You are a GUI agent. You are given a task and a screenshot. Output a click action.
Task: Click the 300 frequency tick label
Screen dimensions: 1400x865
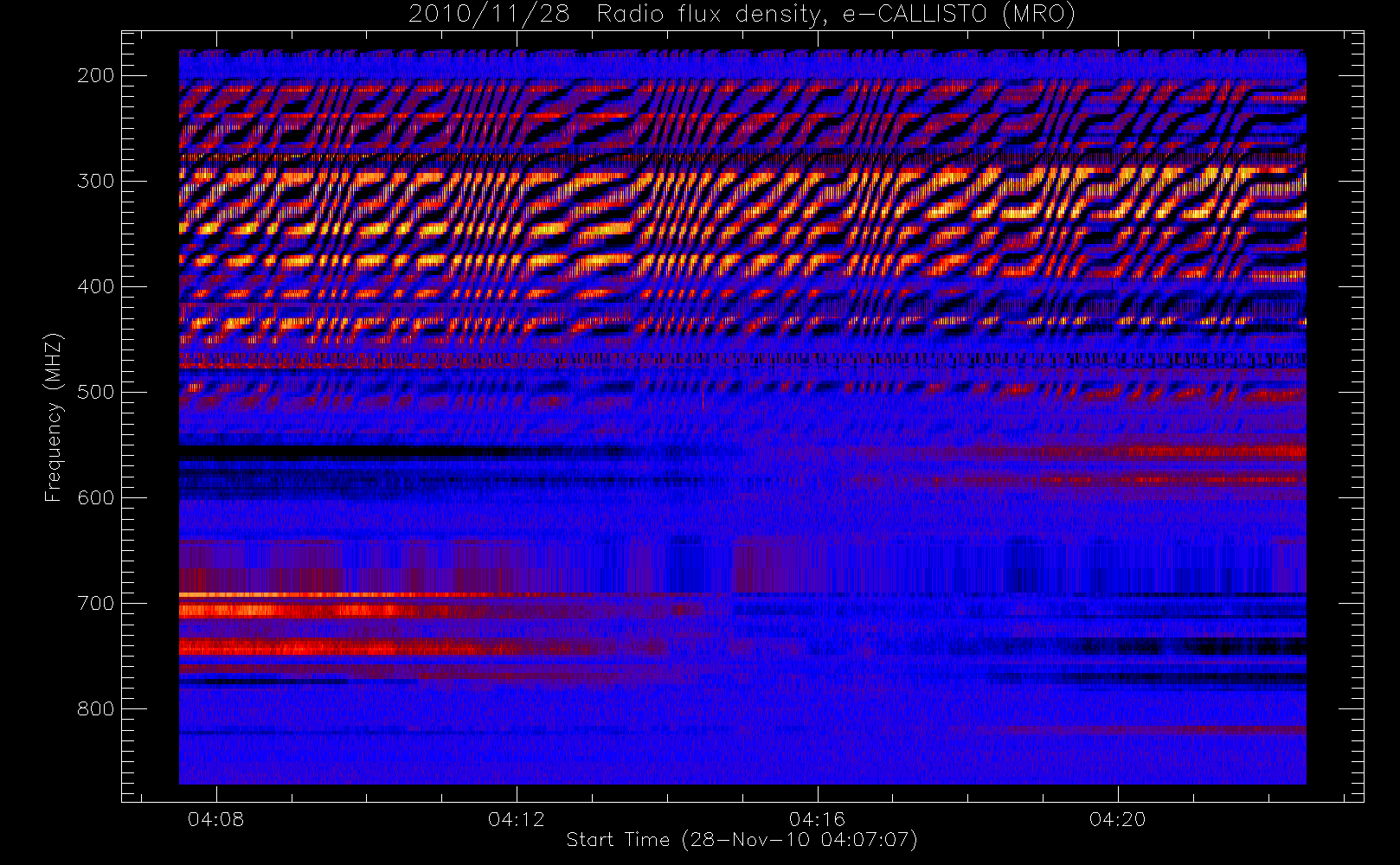(x=95, y=181)
